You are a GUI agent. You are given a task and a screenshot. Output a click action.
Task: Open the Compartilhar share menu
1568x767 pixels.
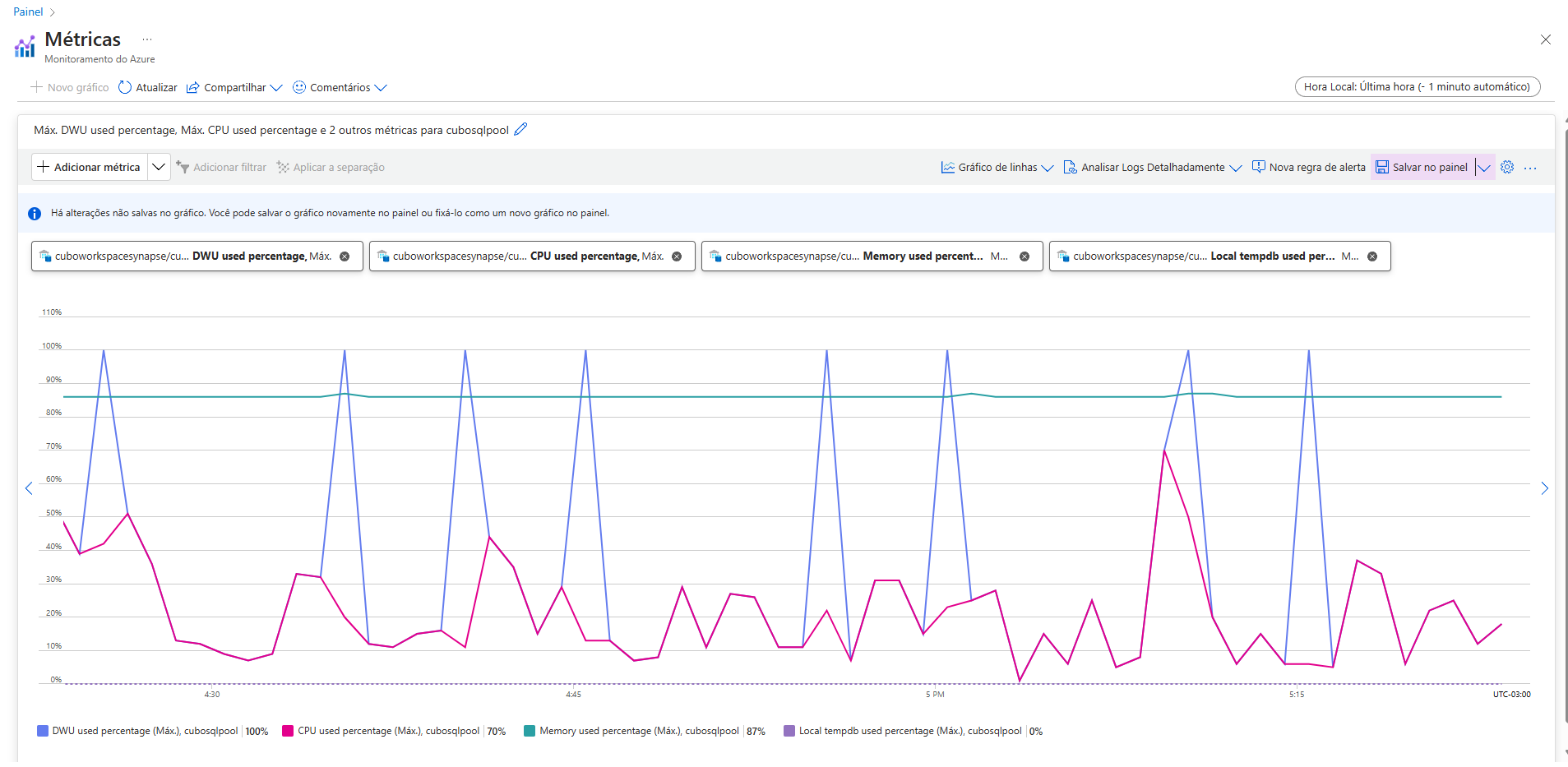click(x=234, y=87)
